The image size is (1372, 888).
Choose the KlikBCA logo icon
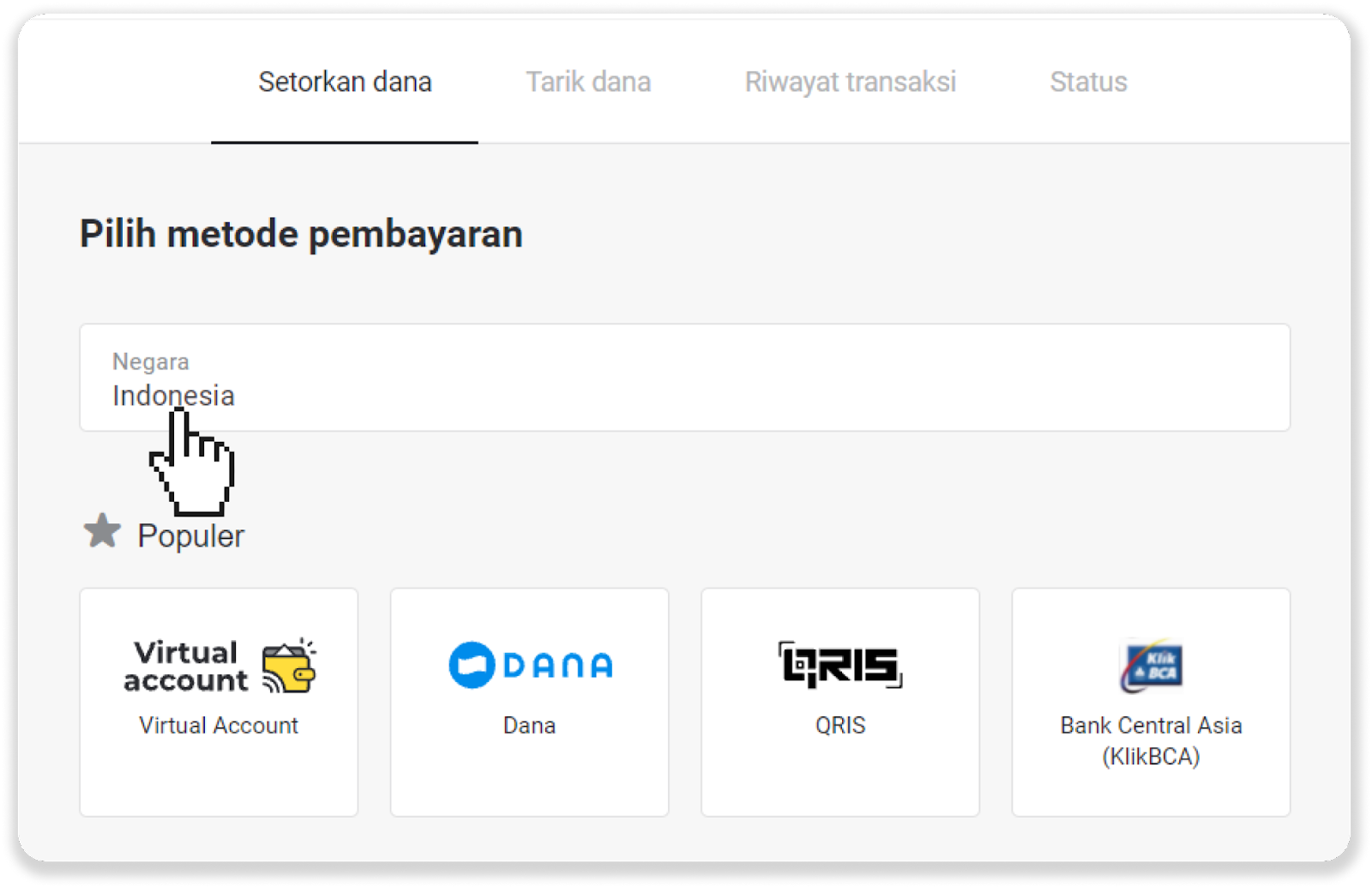coord(1151,666)
